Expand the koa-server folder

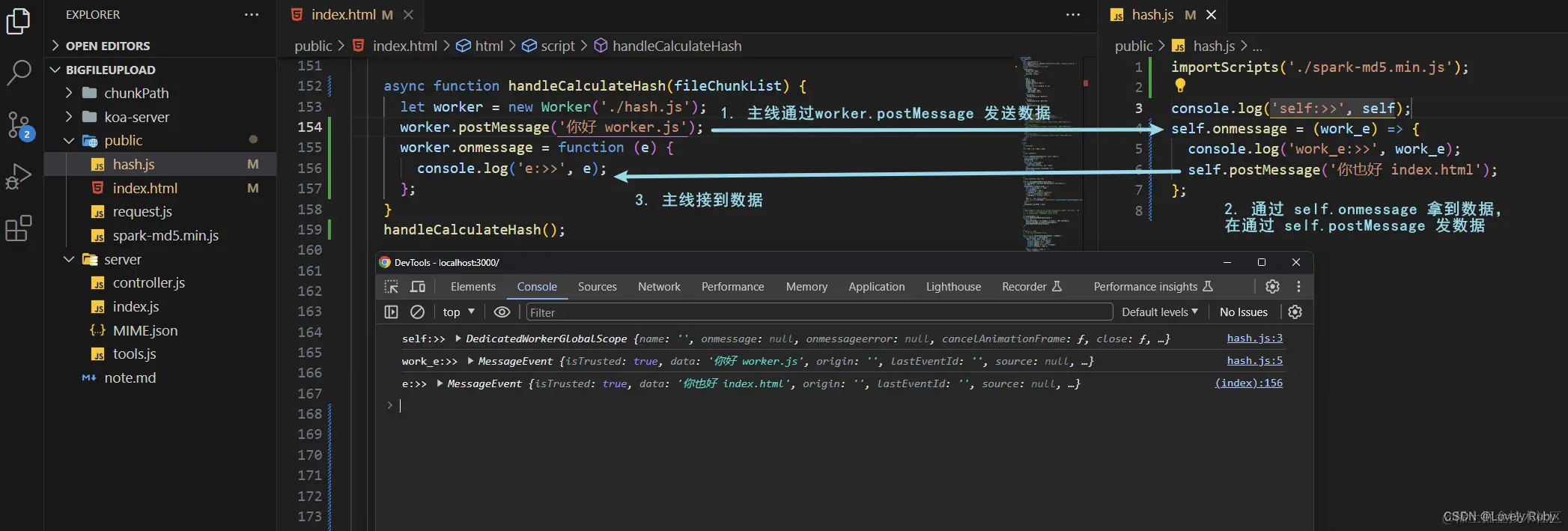tap(69, 117)
